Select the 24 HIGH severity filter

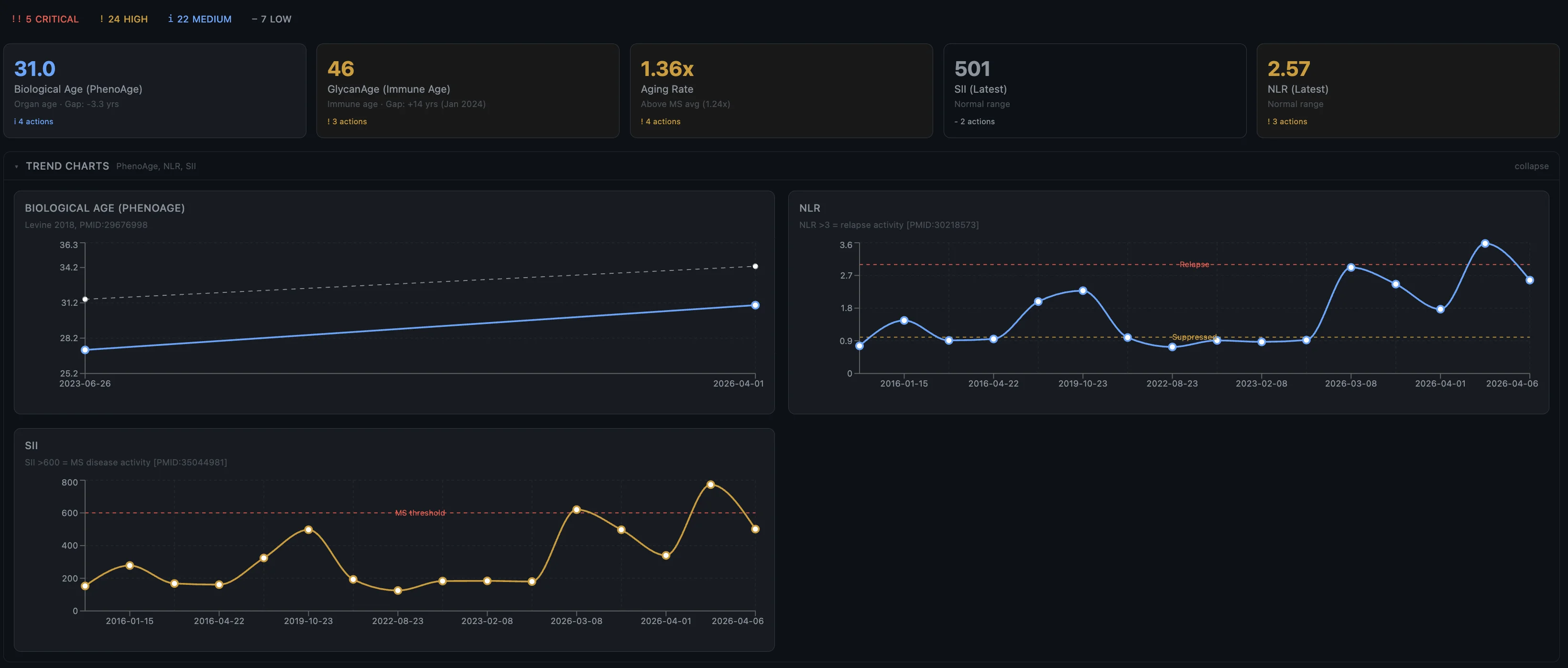(124, 19)
